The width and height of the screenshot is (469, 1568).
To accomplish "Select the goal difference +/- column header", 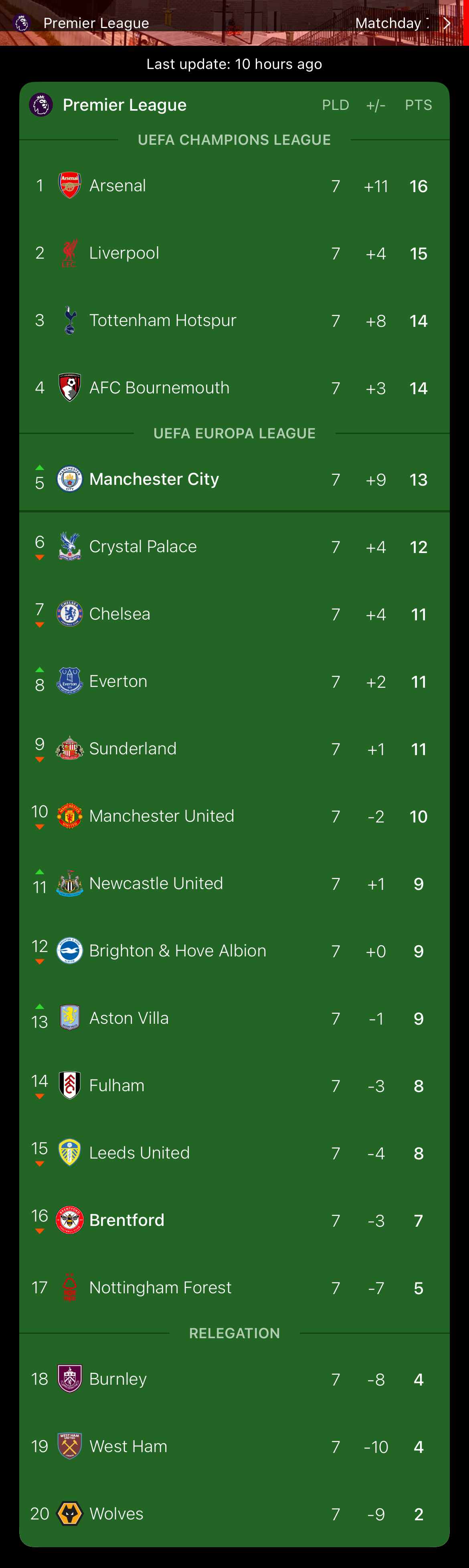I will (376, 105).
